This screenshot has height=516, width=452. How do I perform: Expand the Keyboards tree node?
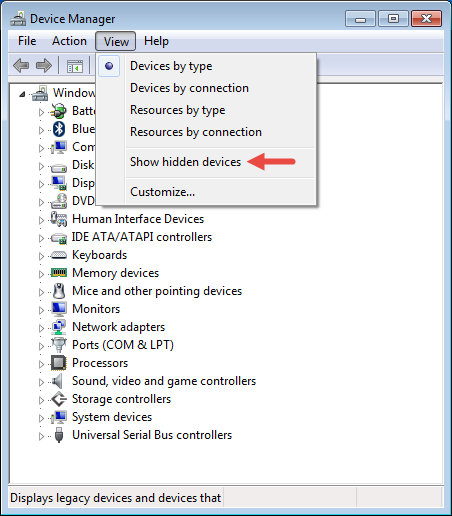point(41,256)
